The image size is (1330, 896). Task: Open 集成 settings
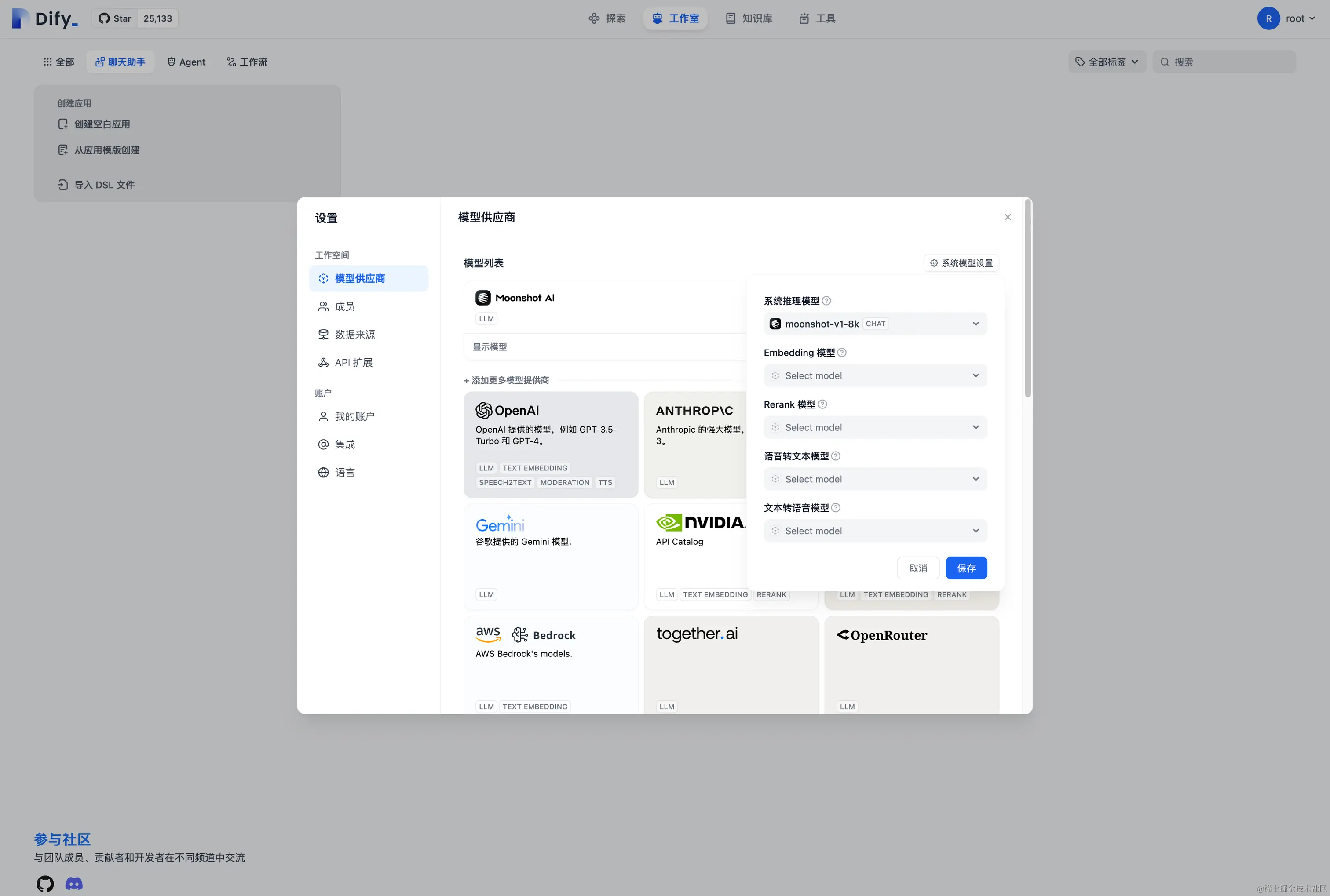click(x=369, y=444)
